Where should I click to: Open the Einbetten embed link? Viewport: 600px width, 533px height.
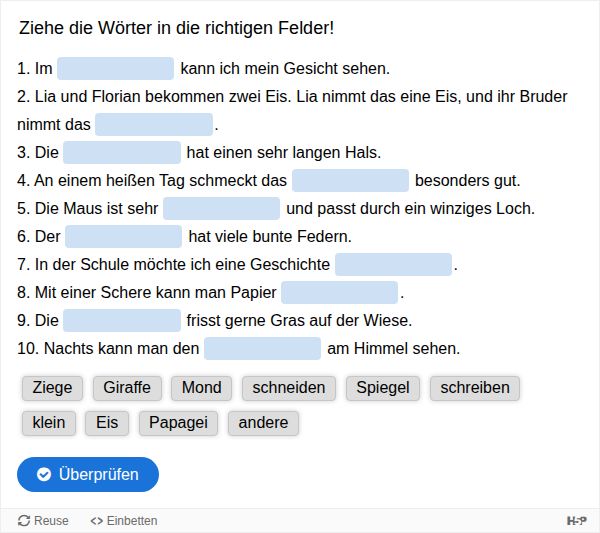click(x=124, y=520)
